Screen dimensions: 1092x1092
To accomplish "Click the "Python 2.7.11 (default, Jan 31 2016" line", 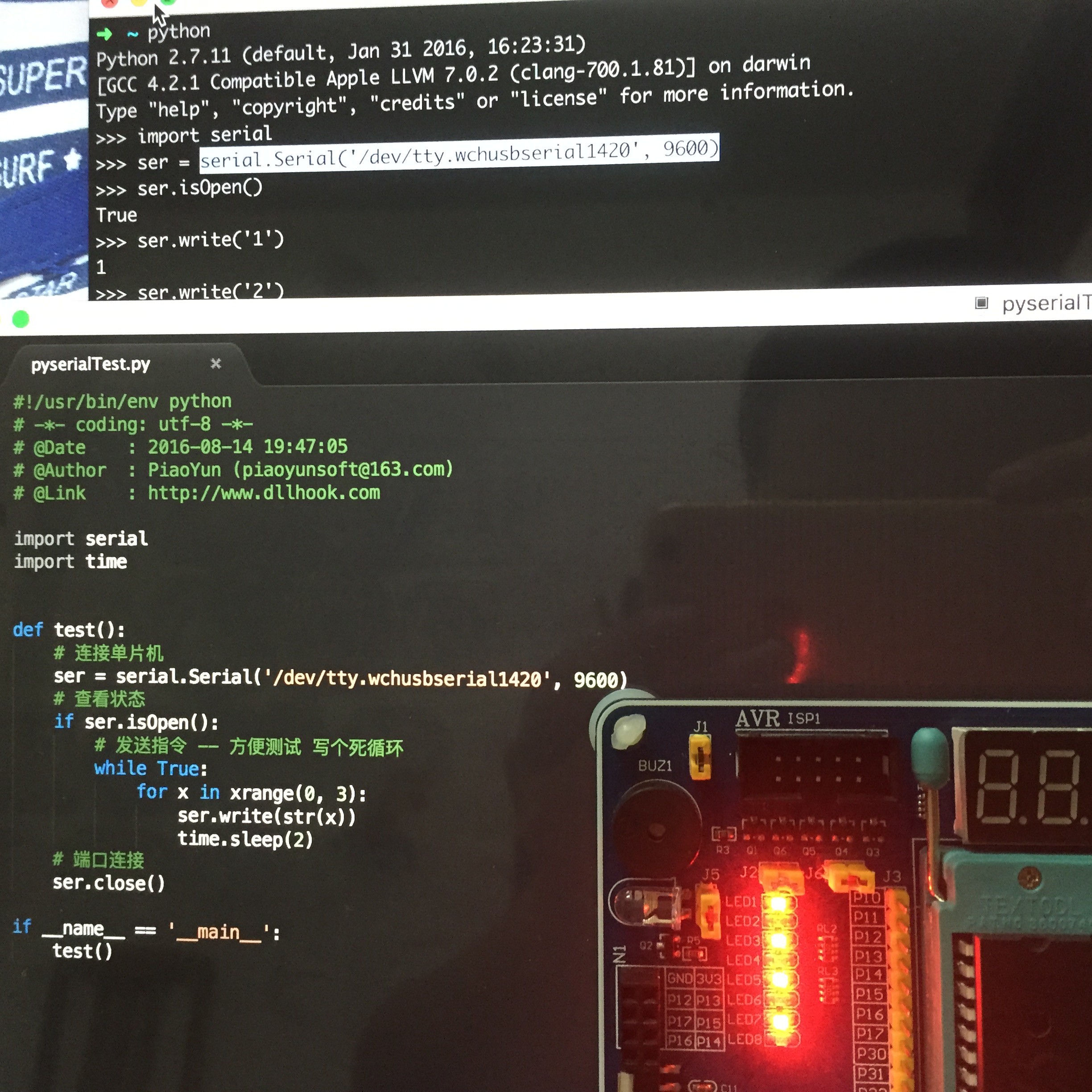I will [x=341, y=52].
